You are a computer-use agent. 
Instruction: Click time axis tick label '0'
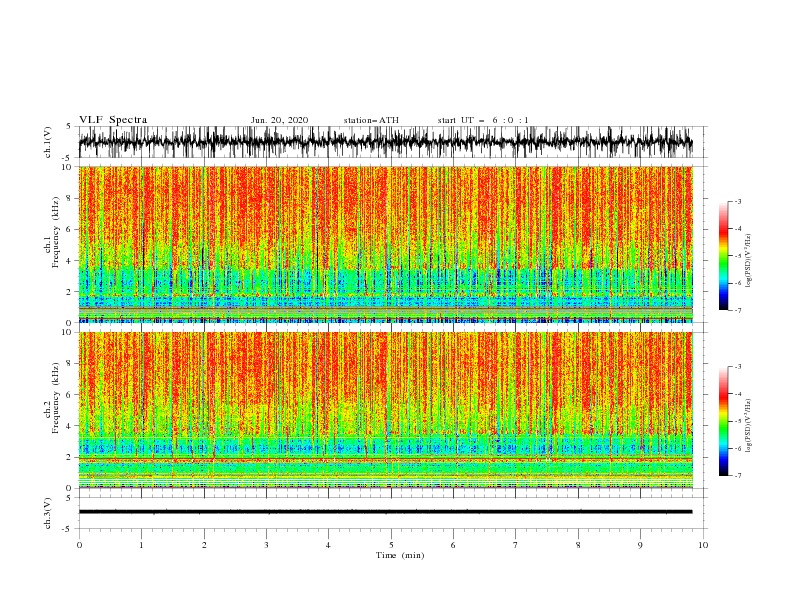coord(79,545)
